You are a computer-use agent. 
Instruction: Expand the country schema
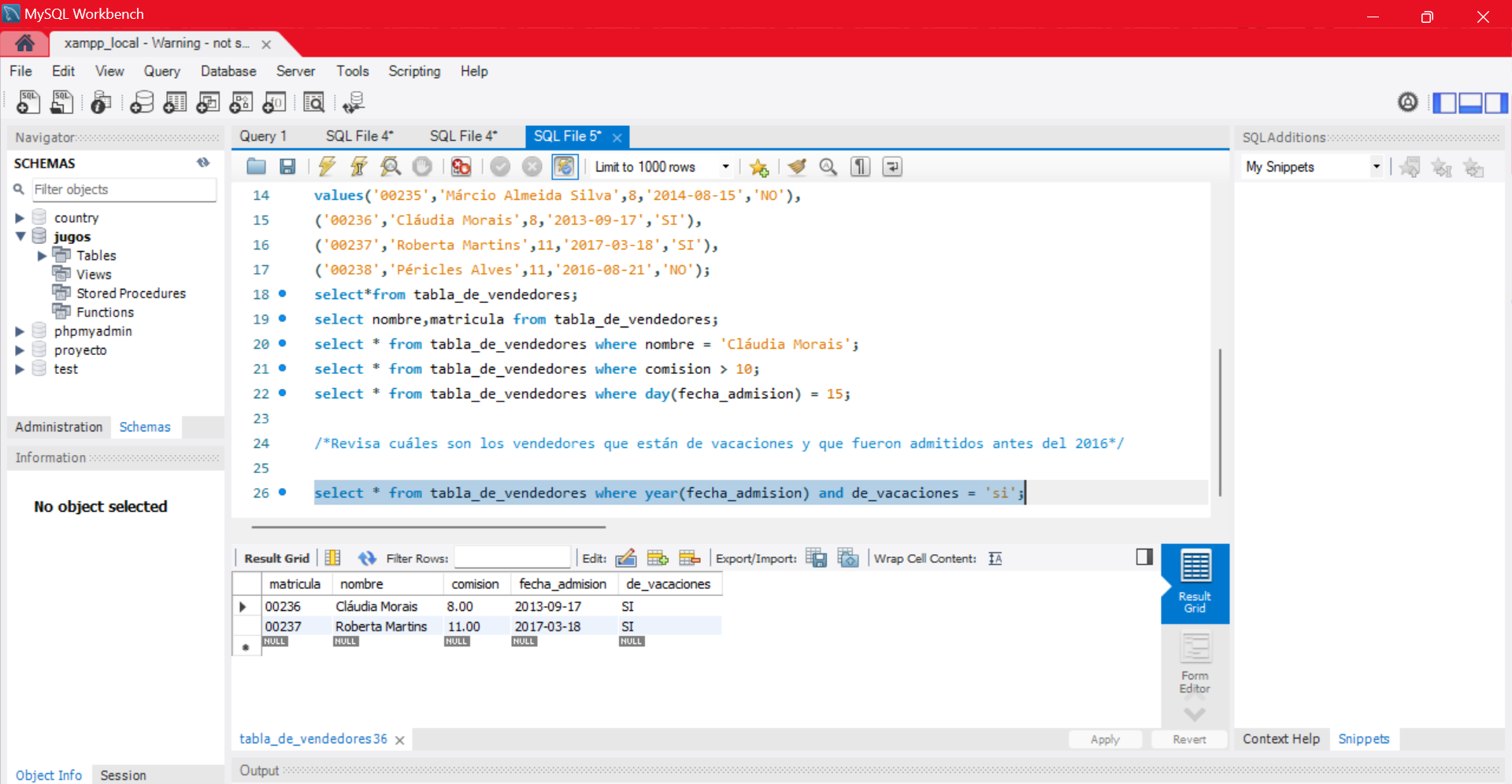20,217
